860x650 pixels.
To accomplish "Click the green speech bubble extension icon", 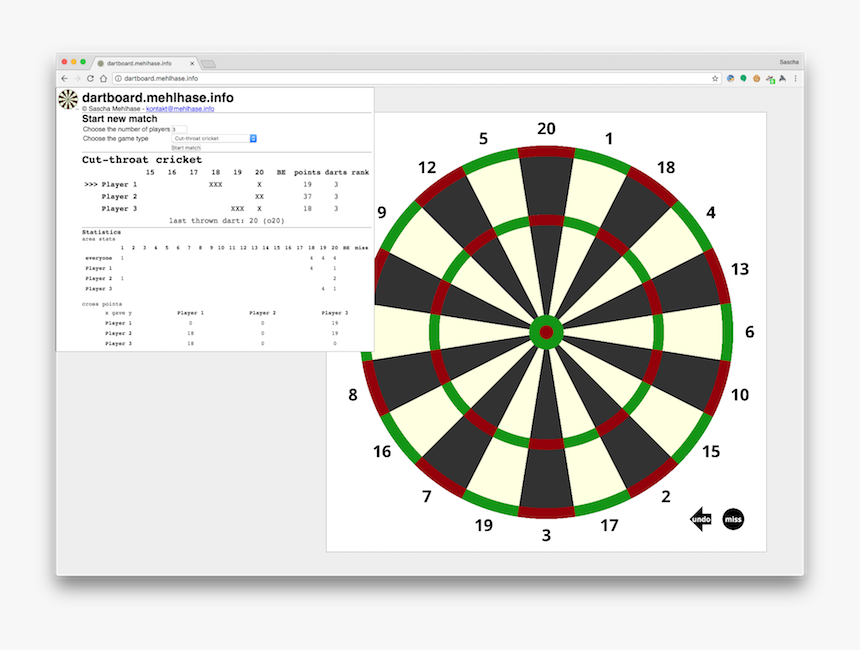I will click(x=743, y=77).
